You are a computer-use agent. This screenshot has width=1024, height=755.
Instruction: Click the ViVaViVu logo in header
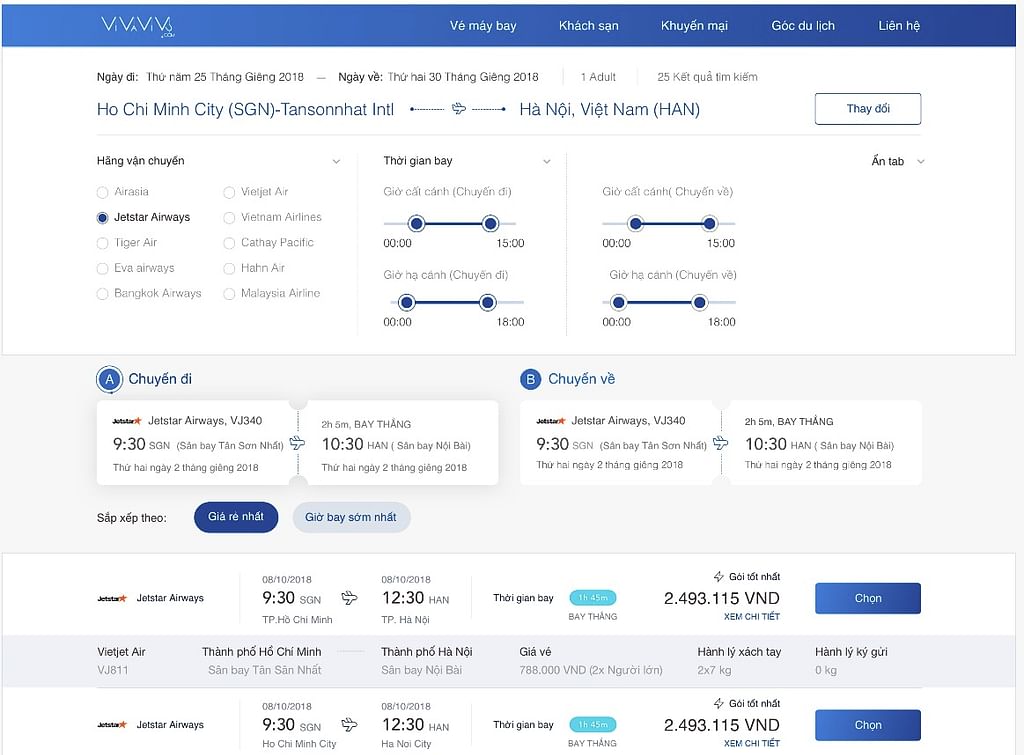[x=138, y=26]
